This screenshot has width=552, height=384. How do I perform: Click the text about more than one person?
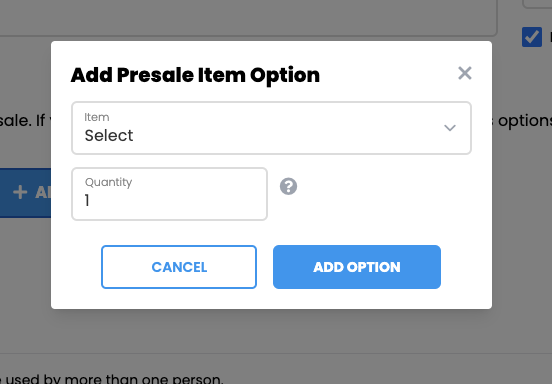point(112,379)
